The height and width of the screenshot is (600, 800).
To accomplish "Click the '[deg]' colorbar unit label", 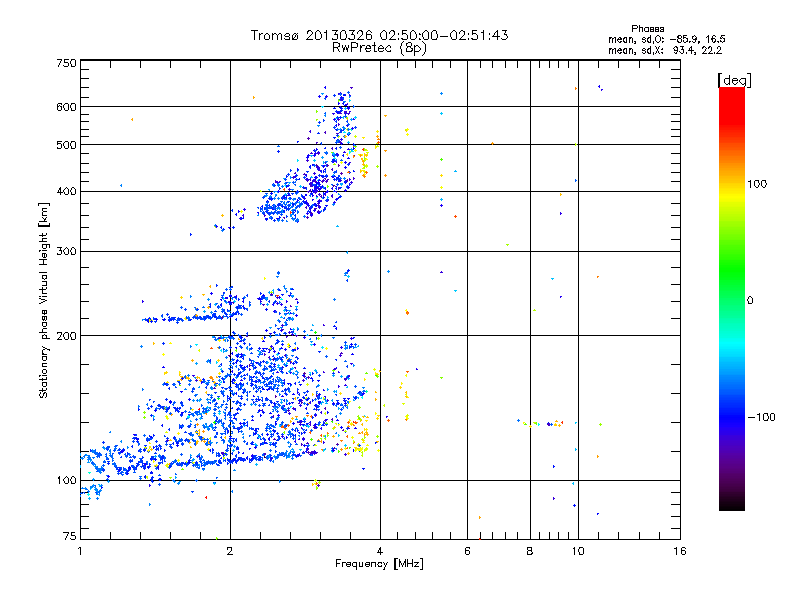I will [x=734, y=80].
